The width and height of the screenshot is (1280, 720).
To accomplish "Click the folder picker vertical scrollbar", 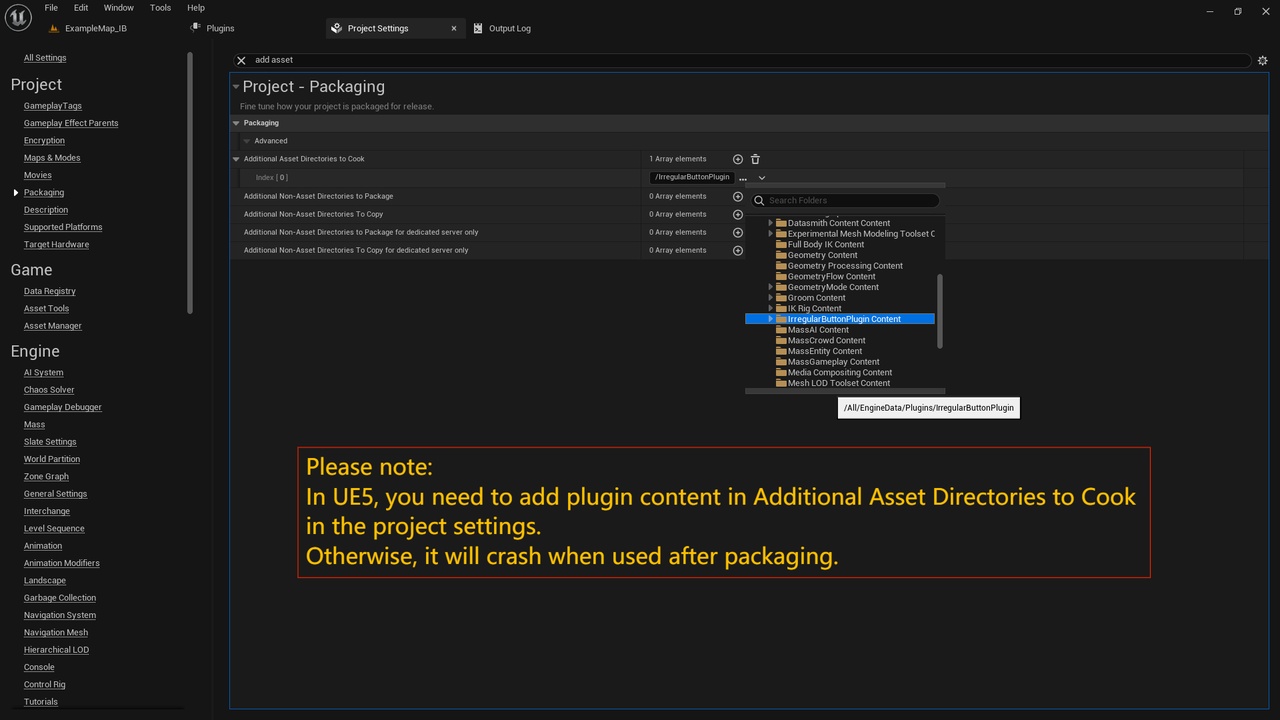I will (x=939, y=312).
